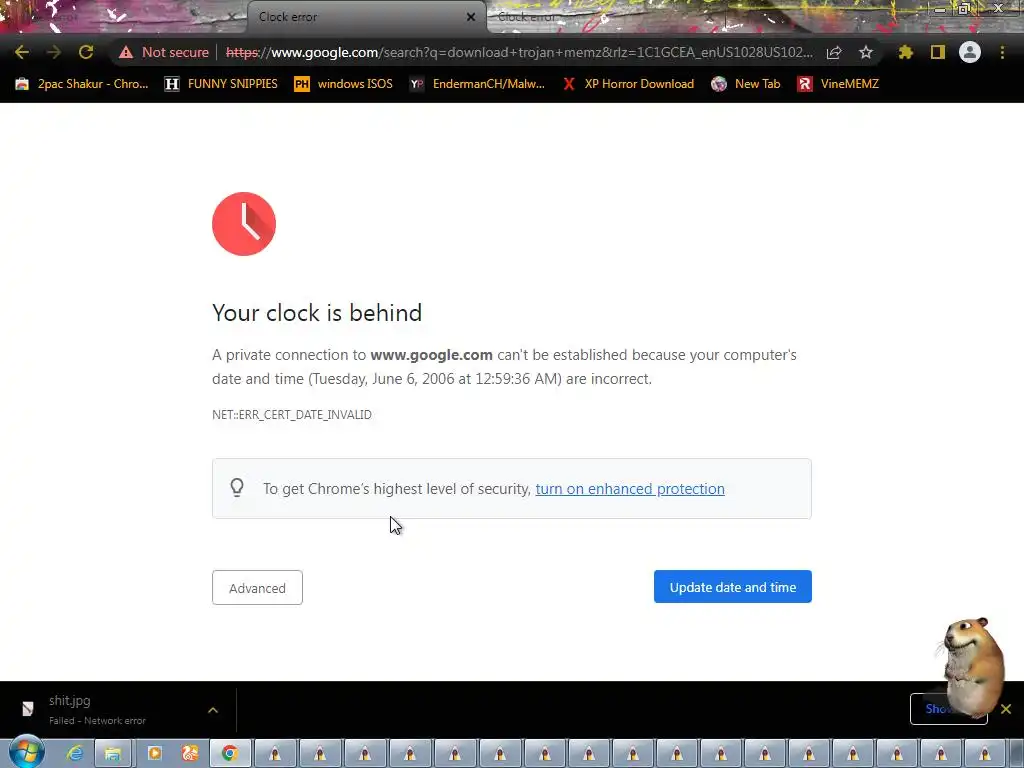
Task: Open Windows Media Player from taskbar
Action: (155, 754)
